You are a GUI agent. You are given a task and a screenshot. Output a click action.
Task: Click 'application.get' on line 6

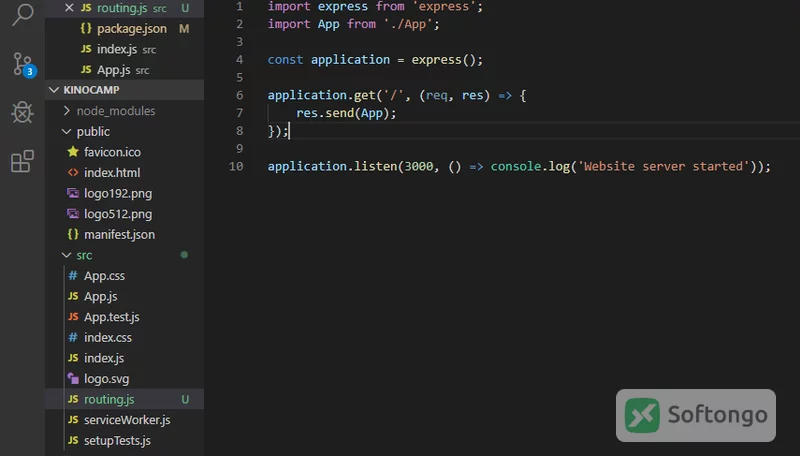coord(321,95)
